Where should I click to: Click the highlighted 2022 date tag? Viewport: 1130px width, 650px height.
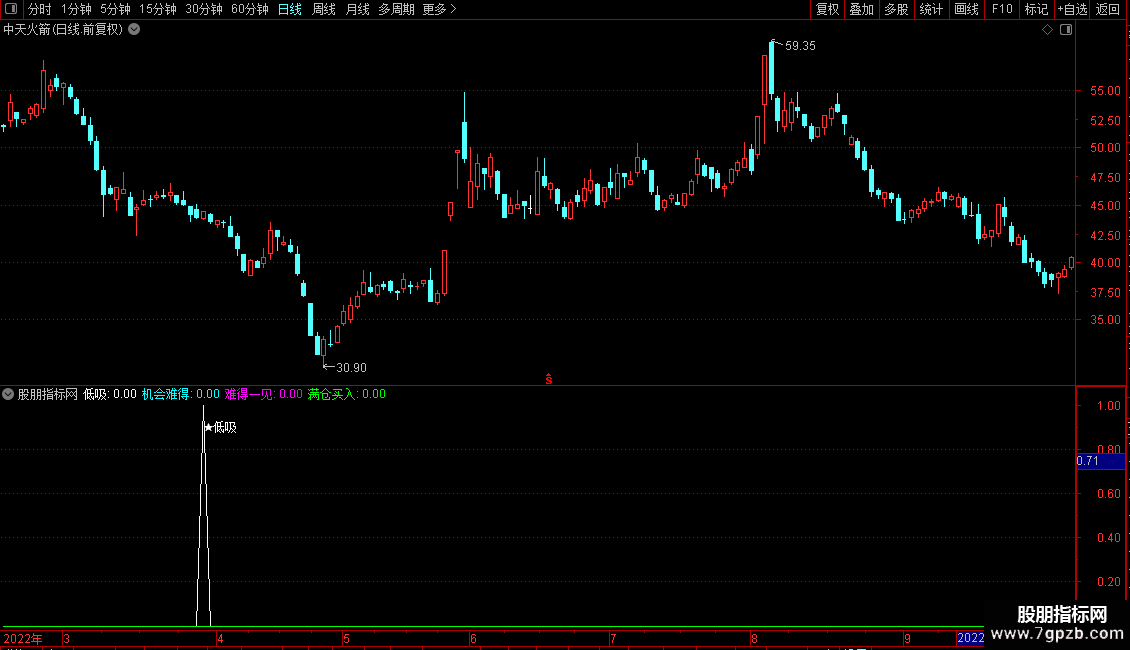(970, 638)
